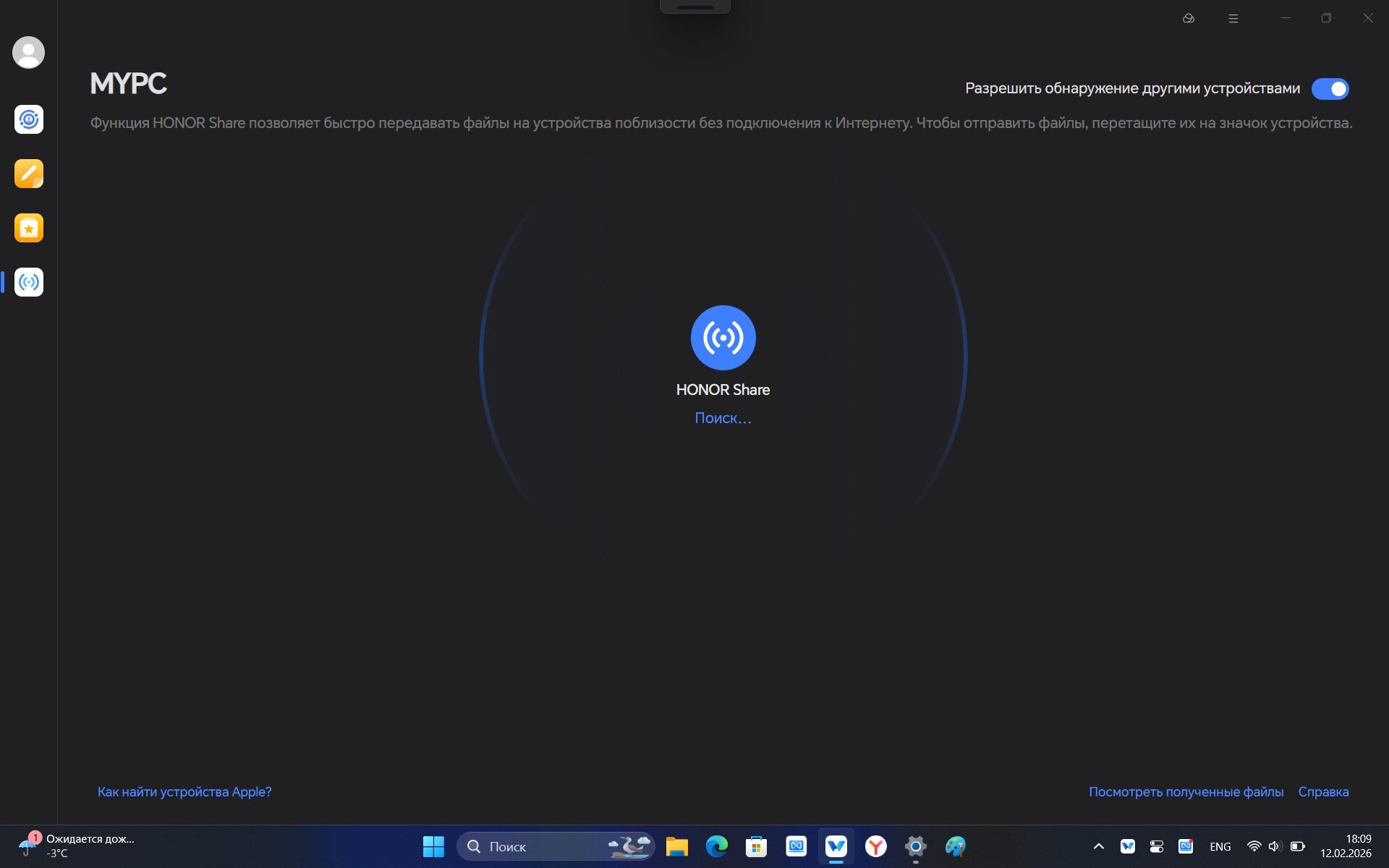
Task: Open the weather widget on the taskbar
Action: point(77,846)
